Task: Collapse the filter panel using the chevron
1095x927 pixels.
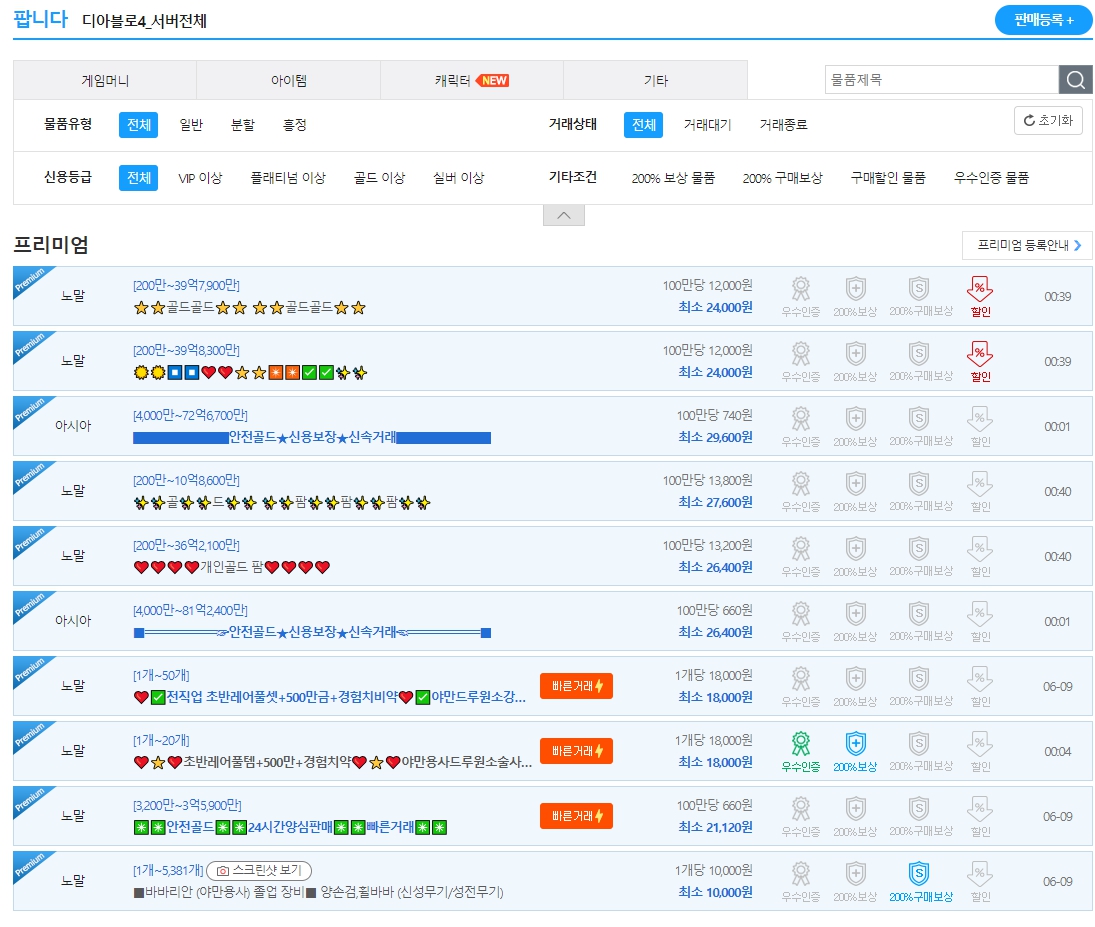Action: [x=563, y=214]
